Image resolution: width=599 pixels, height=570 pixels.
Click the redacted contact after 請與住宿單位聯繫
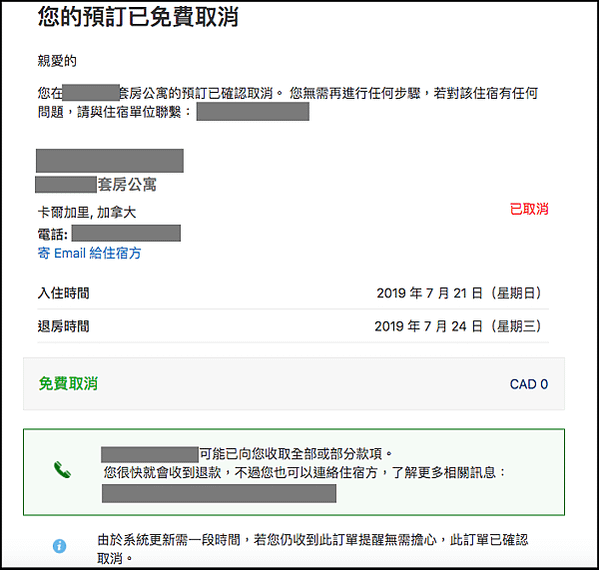click(x=253, y=112)
